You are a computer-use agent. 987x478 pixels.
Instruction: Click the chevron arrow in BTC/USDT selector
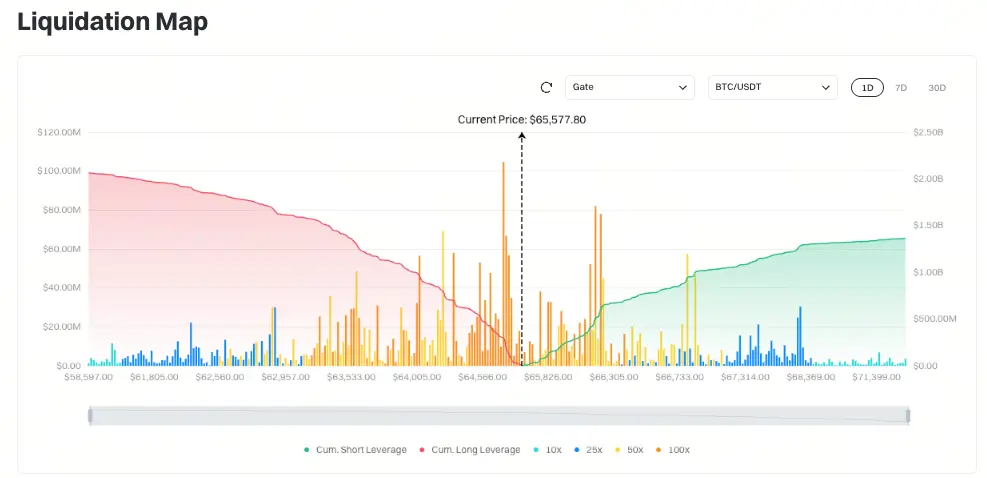(825, 88)
